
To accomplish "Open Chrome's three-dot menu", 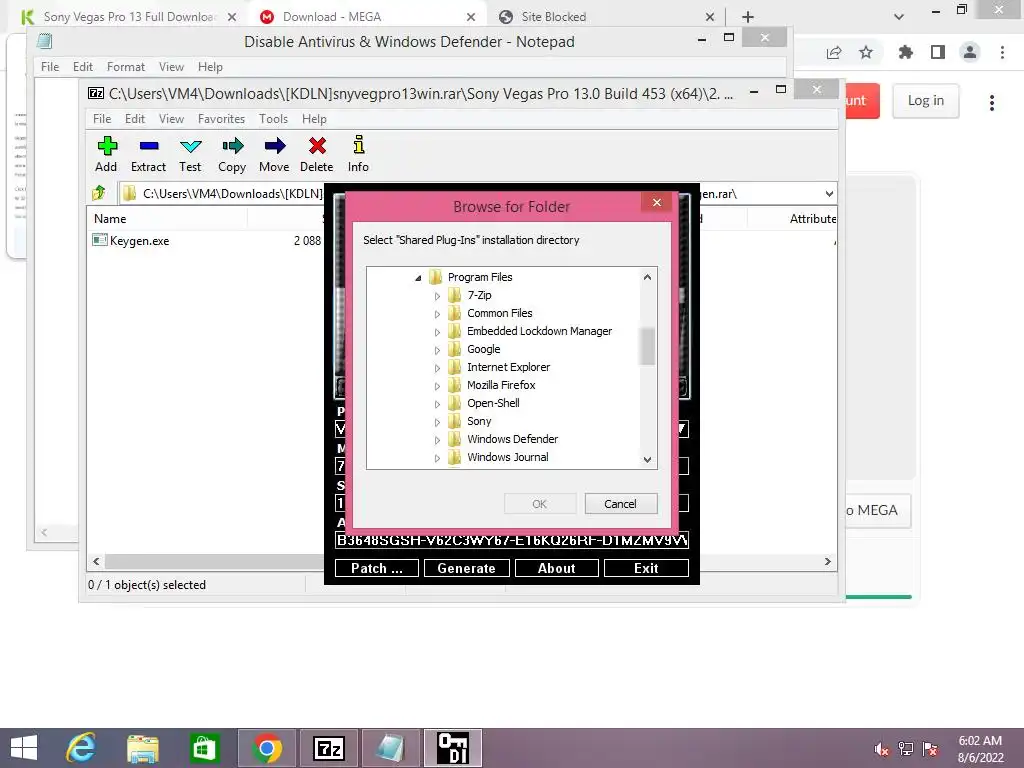I will click(x=1002, y=52).
